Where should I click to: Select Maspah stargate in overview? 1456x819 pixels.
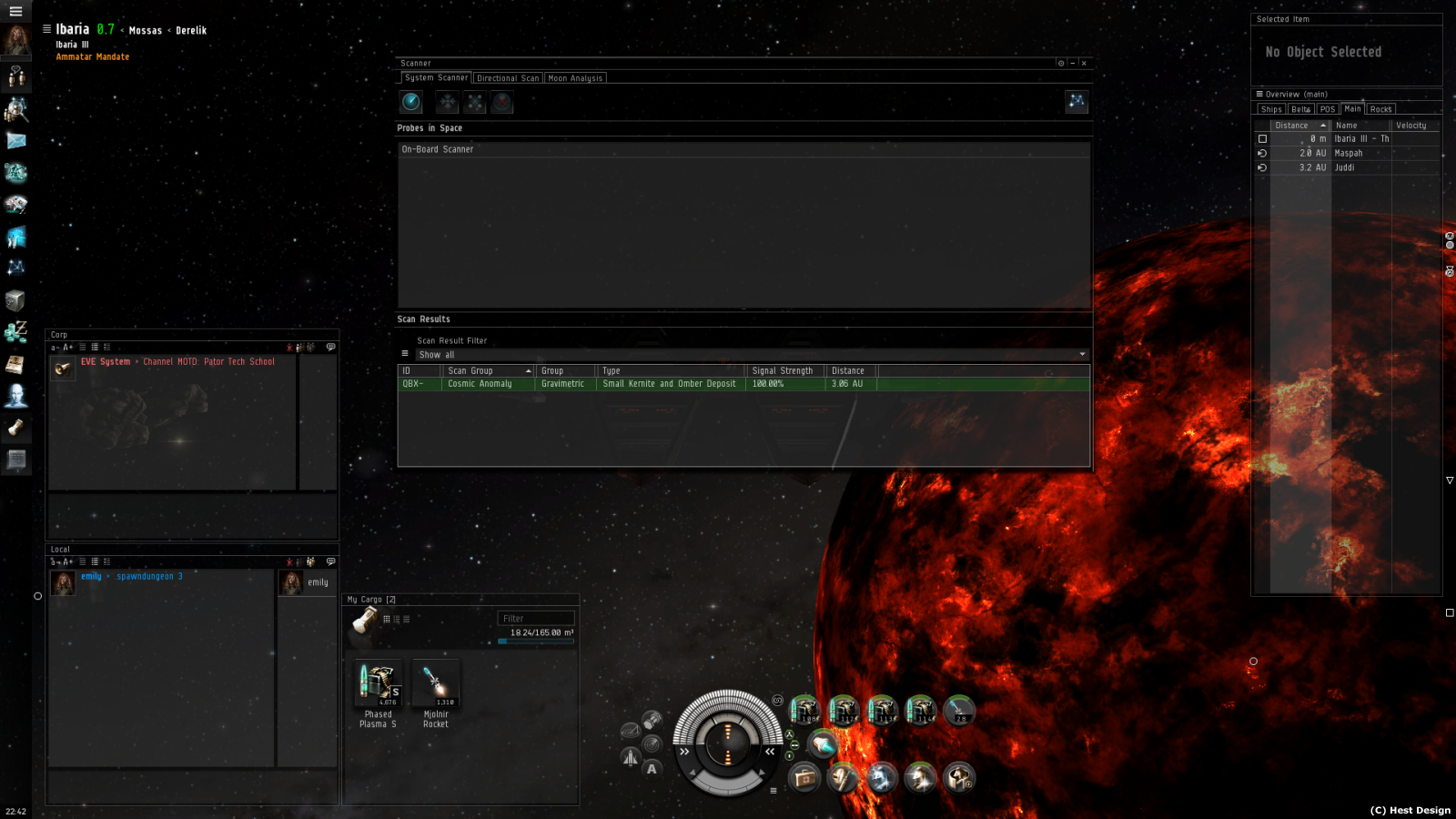(1349, 153)
